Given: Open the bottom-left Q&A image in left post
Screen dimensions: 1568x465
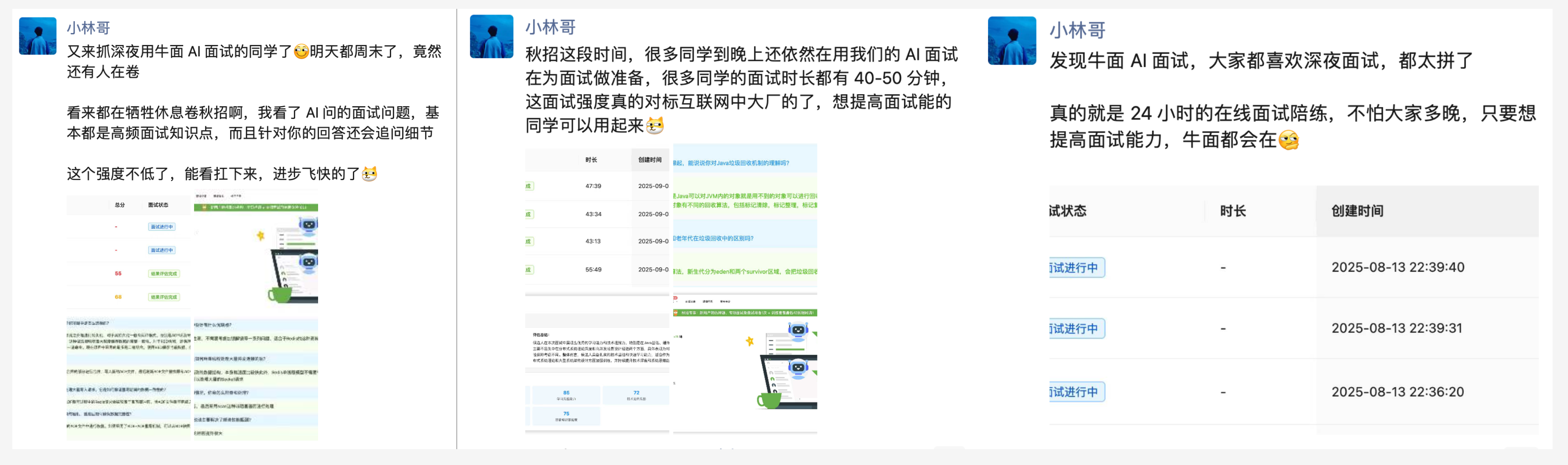Looking at the screenshot, I should [128, 378].
